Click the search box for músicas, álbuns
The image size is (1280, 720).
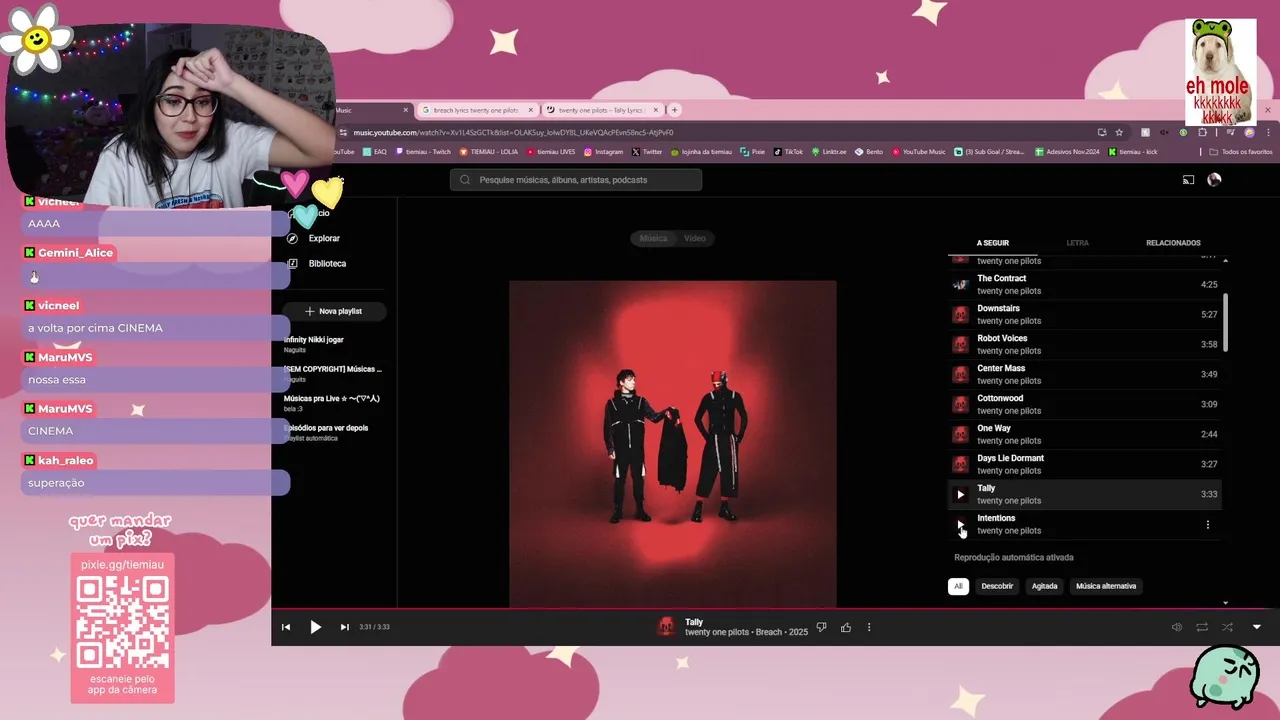[576, 180]
